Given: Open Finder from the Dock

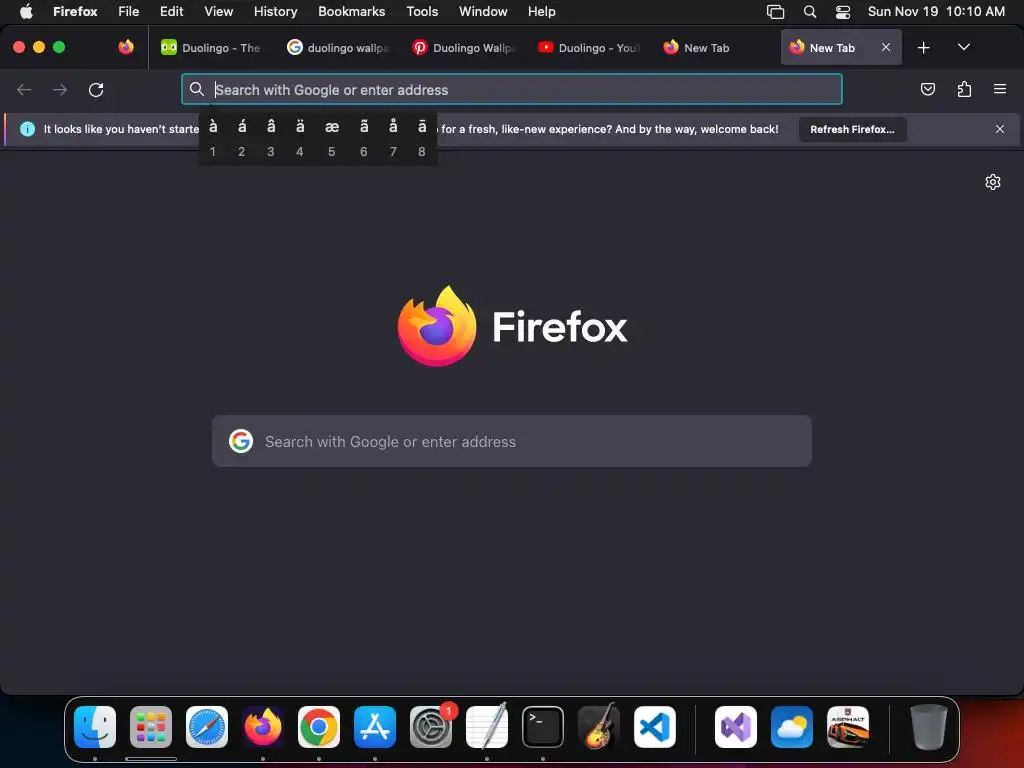Looking at the screenshot, I should coord(95,727).
